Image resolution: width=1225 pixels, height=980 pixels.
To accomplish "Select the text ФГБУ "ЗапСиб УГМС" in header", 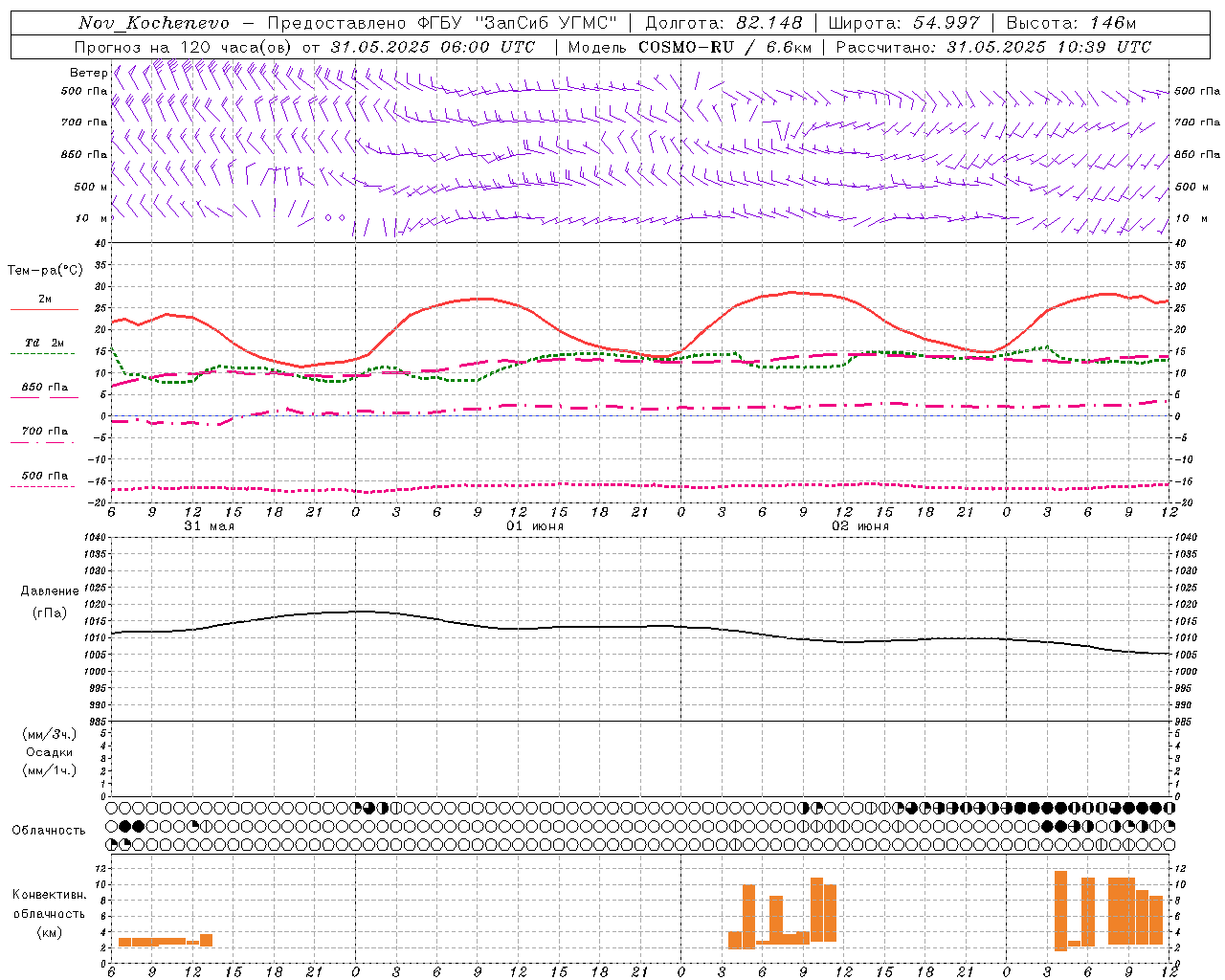I will tap(518, 23).
